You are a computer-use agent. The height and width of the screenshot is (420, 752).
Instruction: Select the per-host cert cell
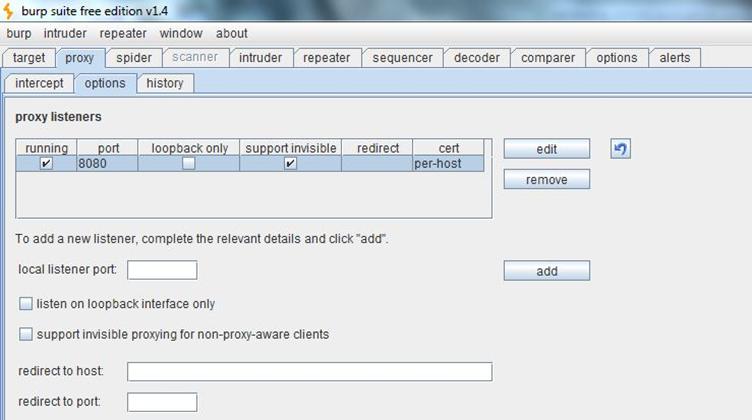coord(448,163)
